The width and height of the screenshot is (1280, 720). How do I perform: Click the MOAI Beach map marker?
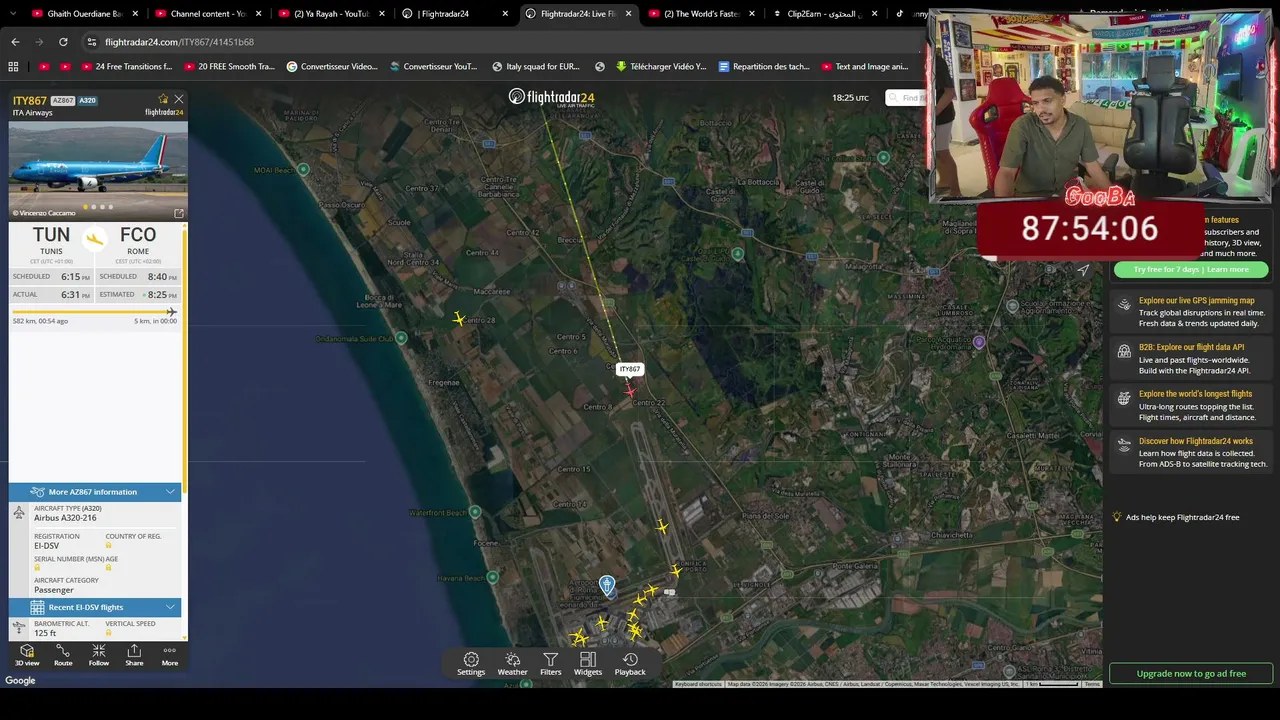click(303, 170)
